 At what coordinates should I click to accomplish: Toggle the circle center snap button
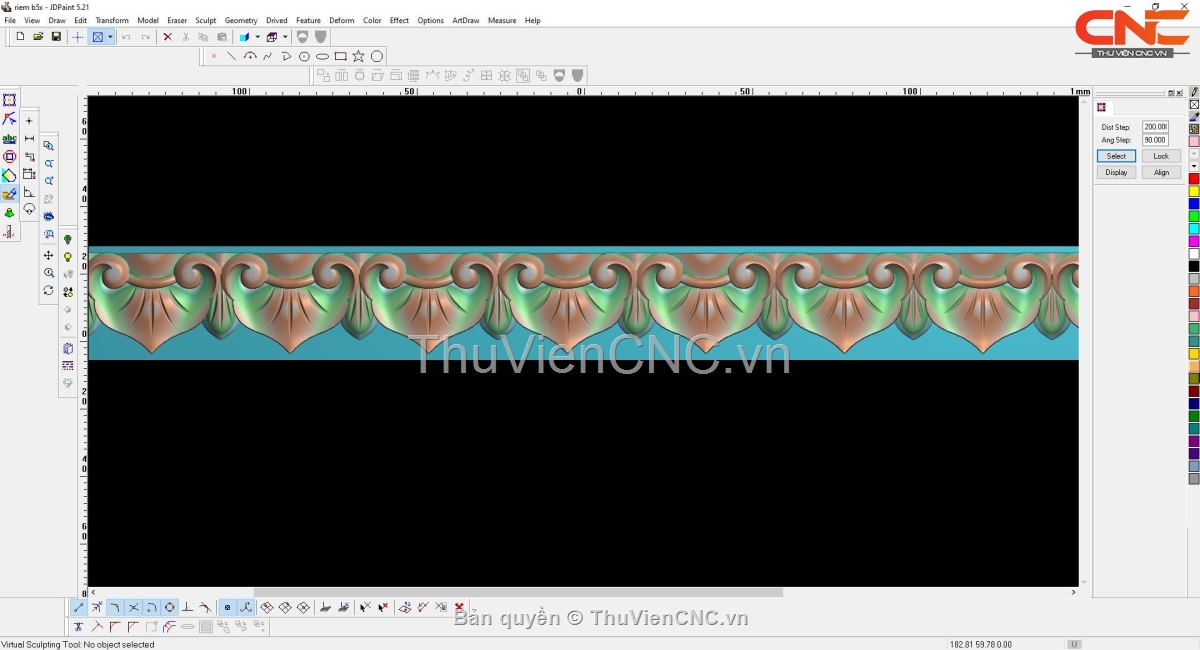coord(169,607)
